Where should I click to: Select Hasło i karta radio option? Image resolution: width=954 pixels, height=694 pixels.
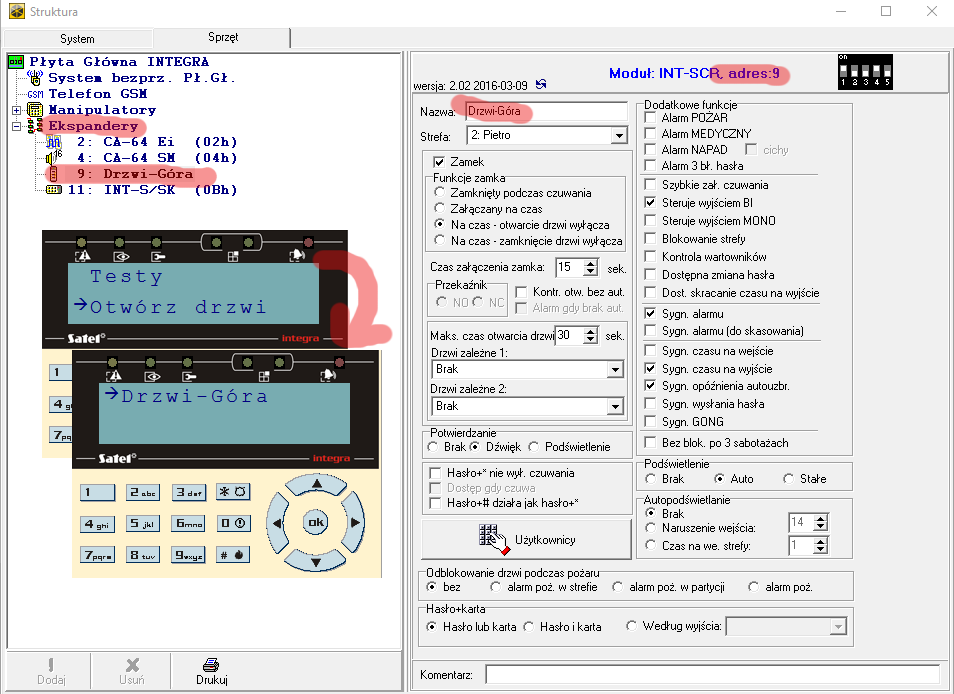click(x=529, y=626)
